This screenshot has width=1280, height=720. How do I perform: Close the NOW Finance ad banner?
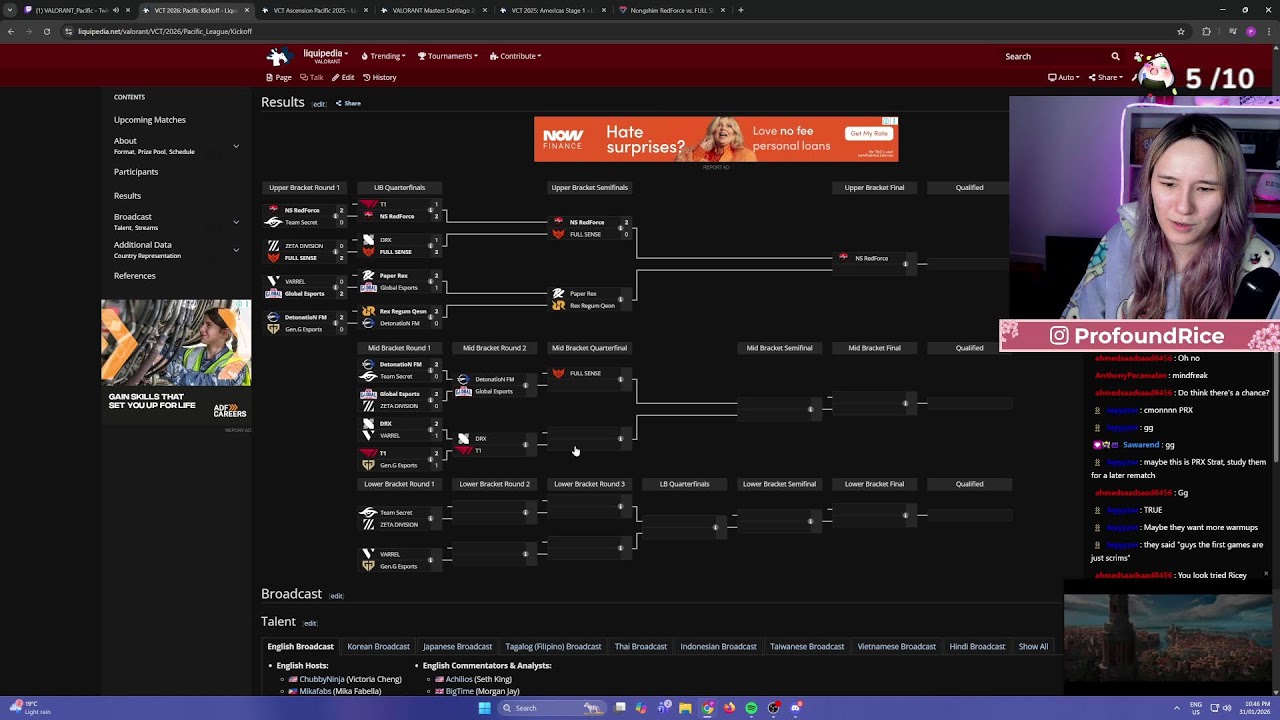click(x=894, y=121)
